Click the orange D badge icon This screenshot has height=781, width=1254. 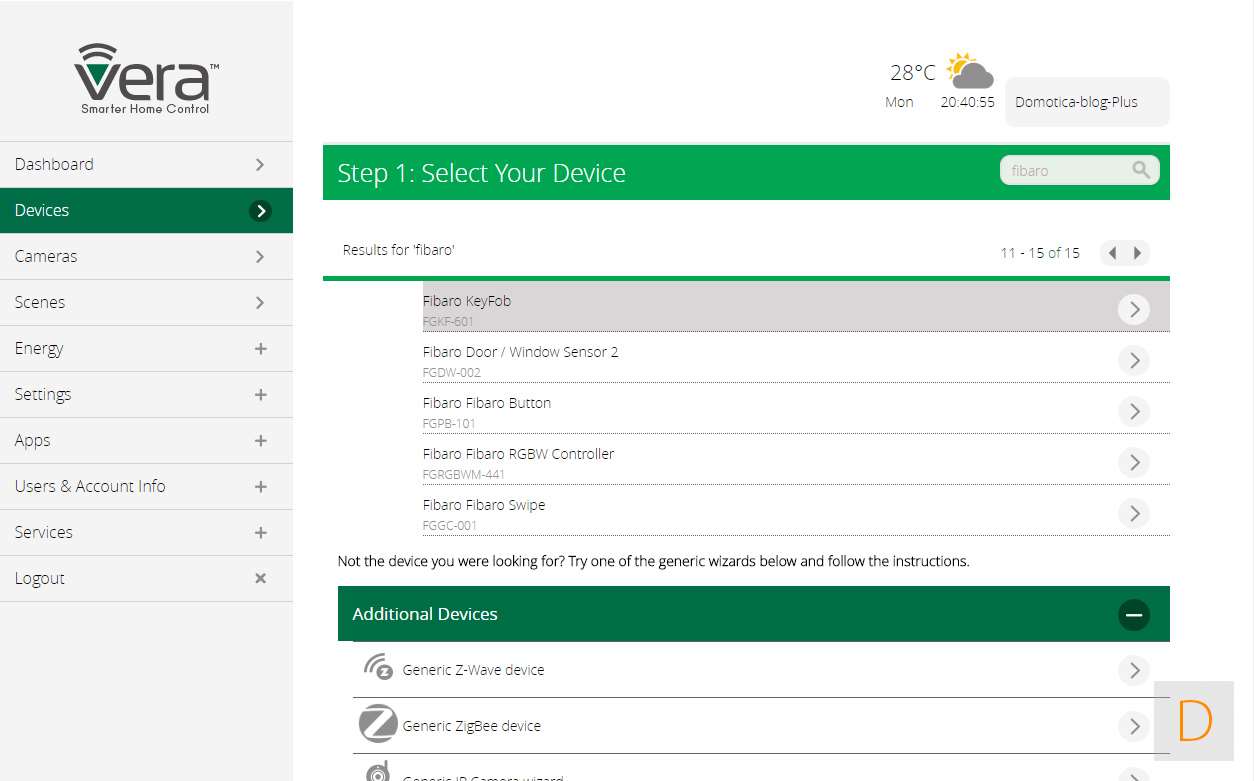point(1194,721)
